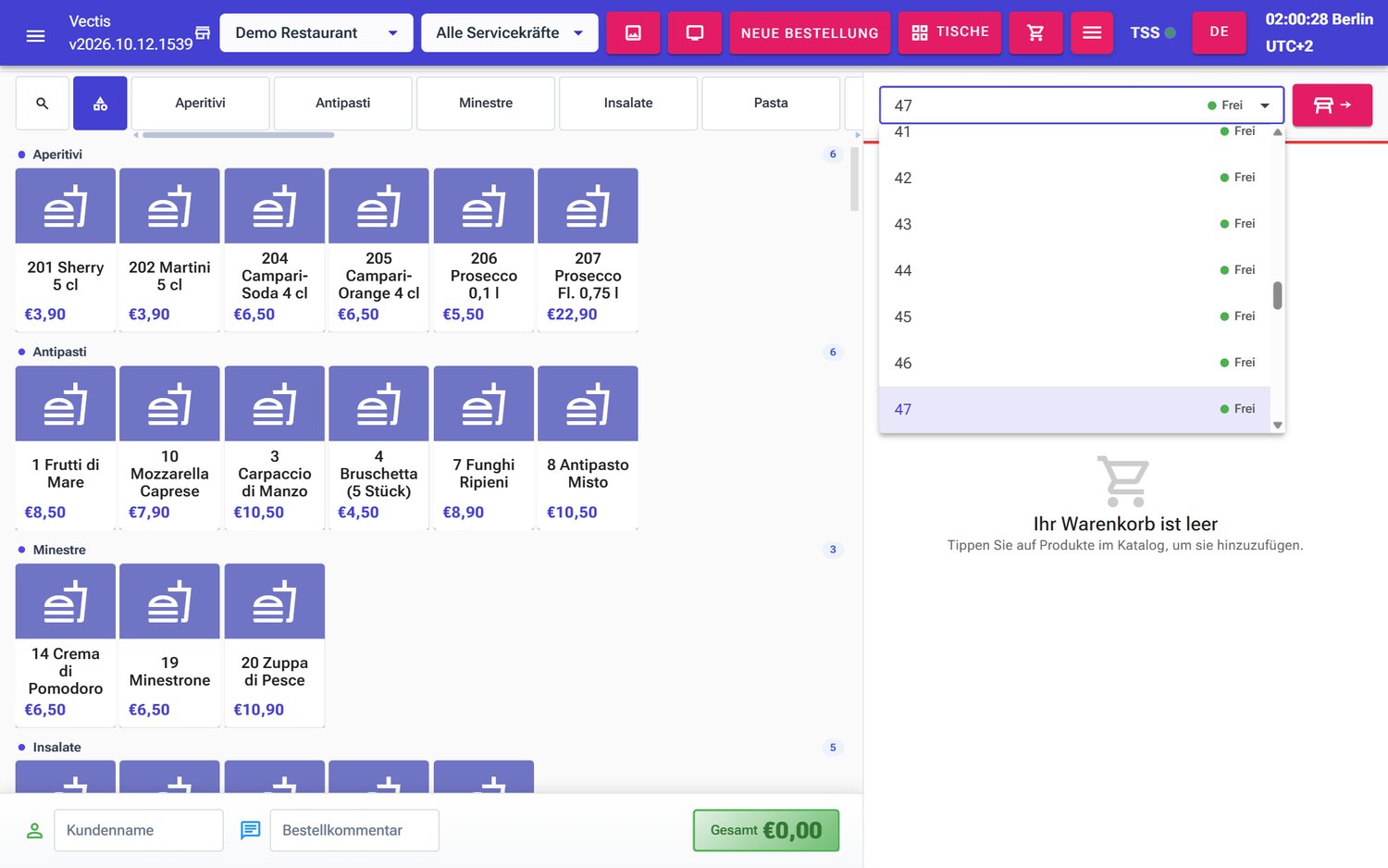Screen dimensions: 1388x868
Task: Switch to the Pasta category tab
Action: pos(771,104)
